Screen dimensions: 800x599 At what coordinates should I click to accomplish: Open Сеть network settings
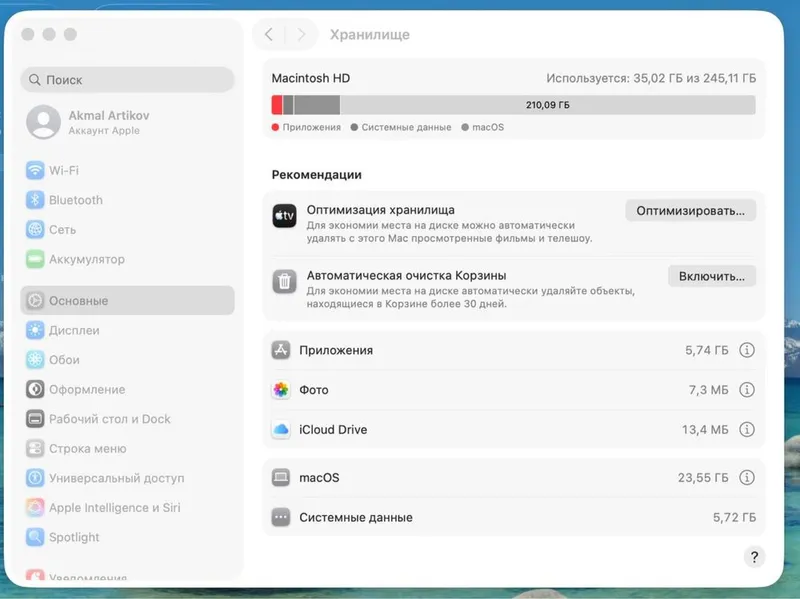128,230
